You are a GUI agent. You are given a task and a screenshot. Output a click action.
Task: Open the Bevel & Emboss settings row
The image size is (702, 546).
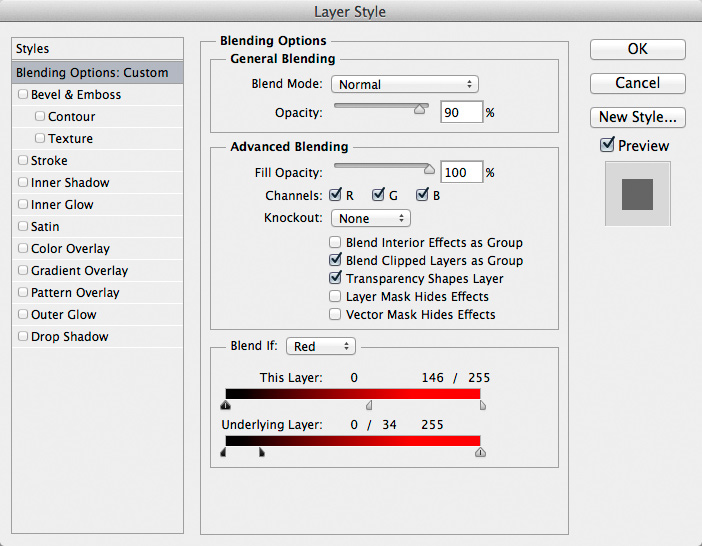(97, 94)
